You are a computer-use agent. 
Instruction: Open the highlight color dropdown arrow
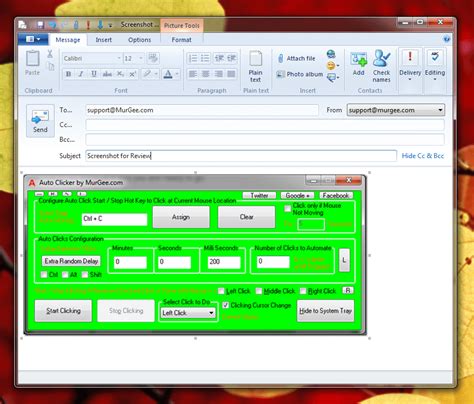tap(156, 74)
